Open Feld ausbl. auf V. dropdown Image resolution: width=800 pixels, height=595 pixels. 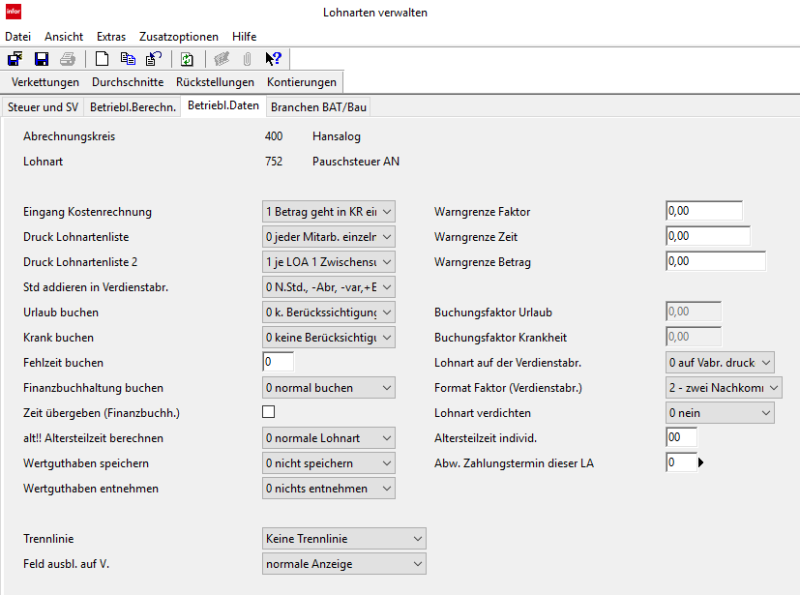[x=344, y=564]
